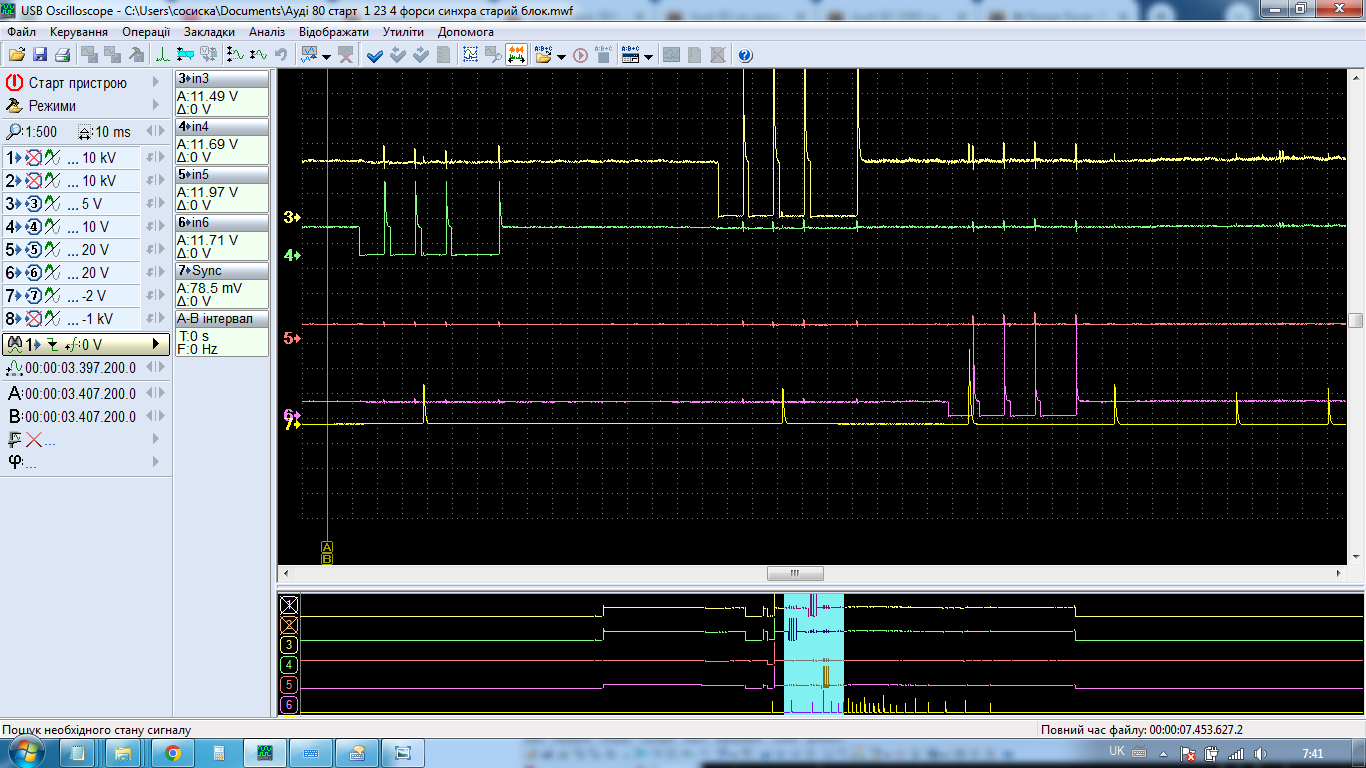Click the vertical scrollbar thumb beside the waveform
This screenshot has width=1366, height=768.
[x=1355, y=320]
